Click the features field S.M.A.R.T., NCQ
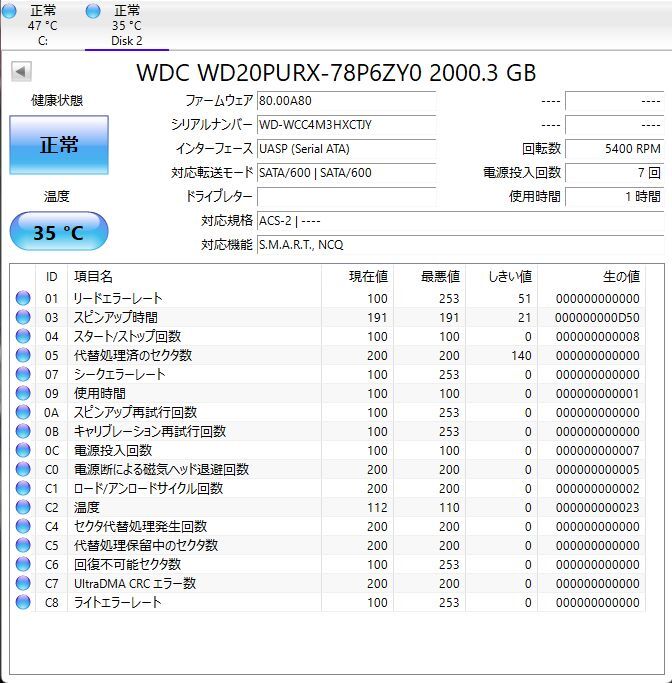672x683 pixels. click(x=461, y=245)
